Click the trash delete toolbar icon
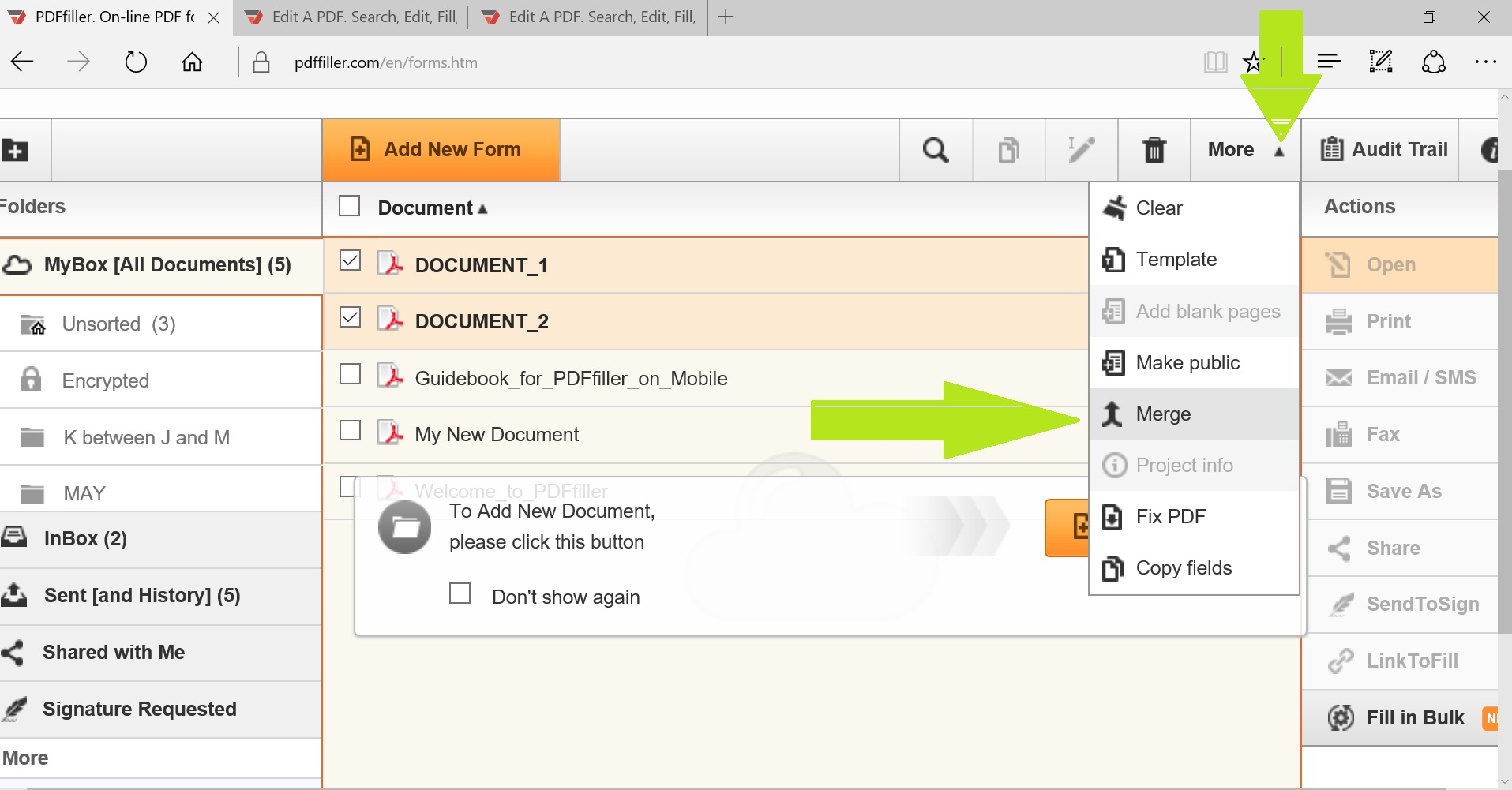The image size is (1512, 790). point(1154,149)
